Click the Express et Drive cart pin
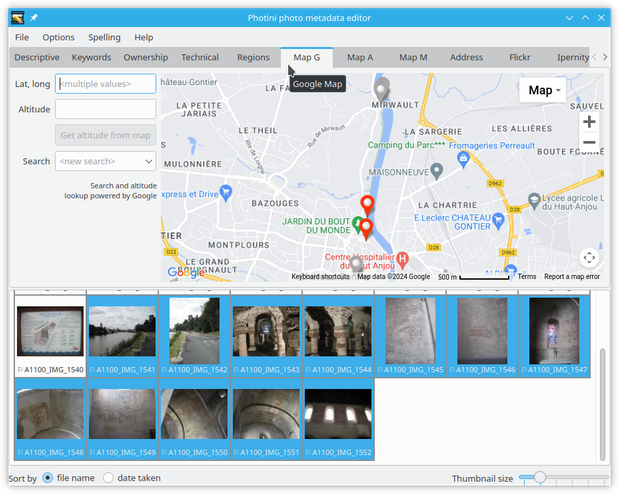The image size is (619, 494). coord(225,193)
